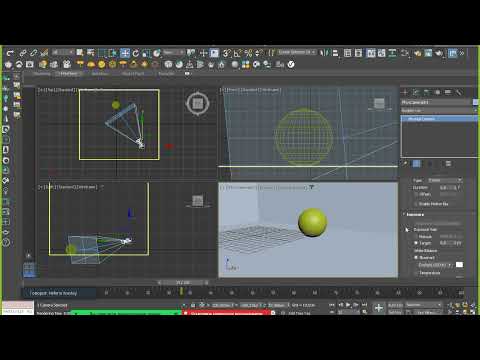
Task: Toggle the Auto Key button
Action: (x=395, y=305)
